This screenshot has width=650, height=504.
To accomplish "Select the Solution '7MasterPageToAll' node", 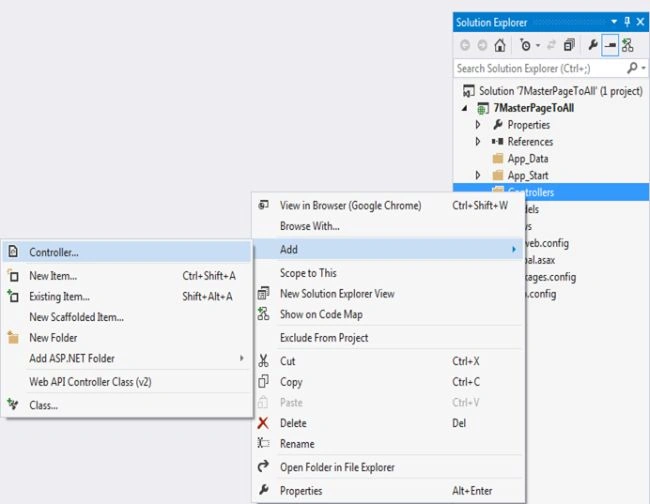I will pyautogui.click(x=553, y=91).
